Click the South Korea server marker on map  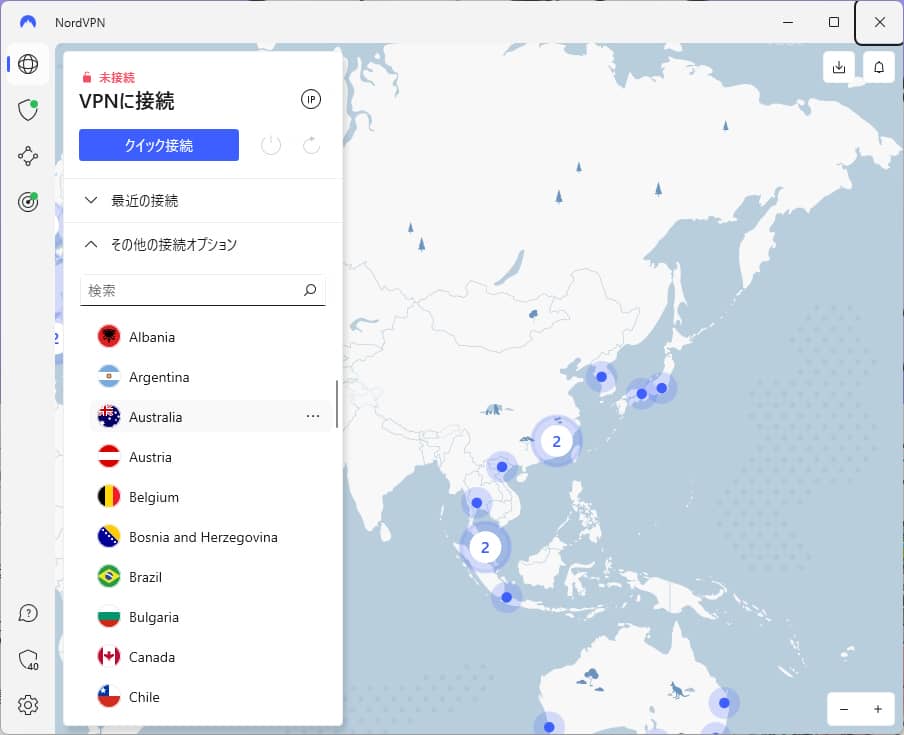tap(601, 377)
